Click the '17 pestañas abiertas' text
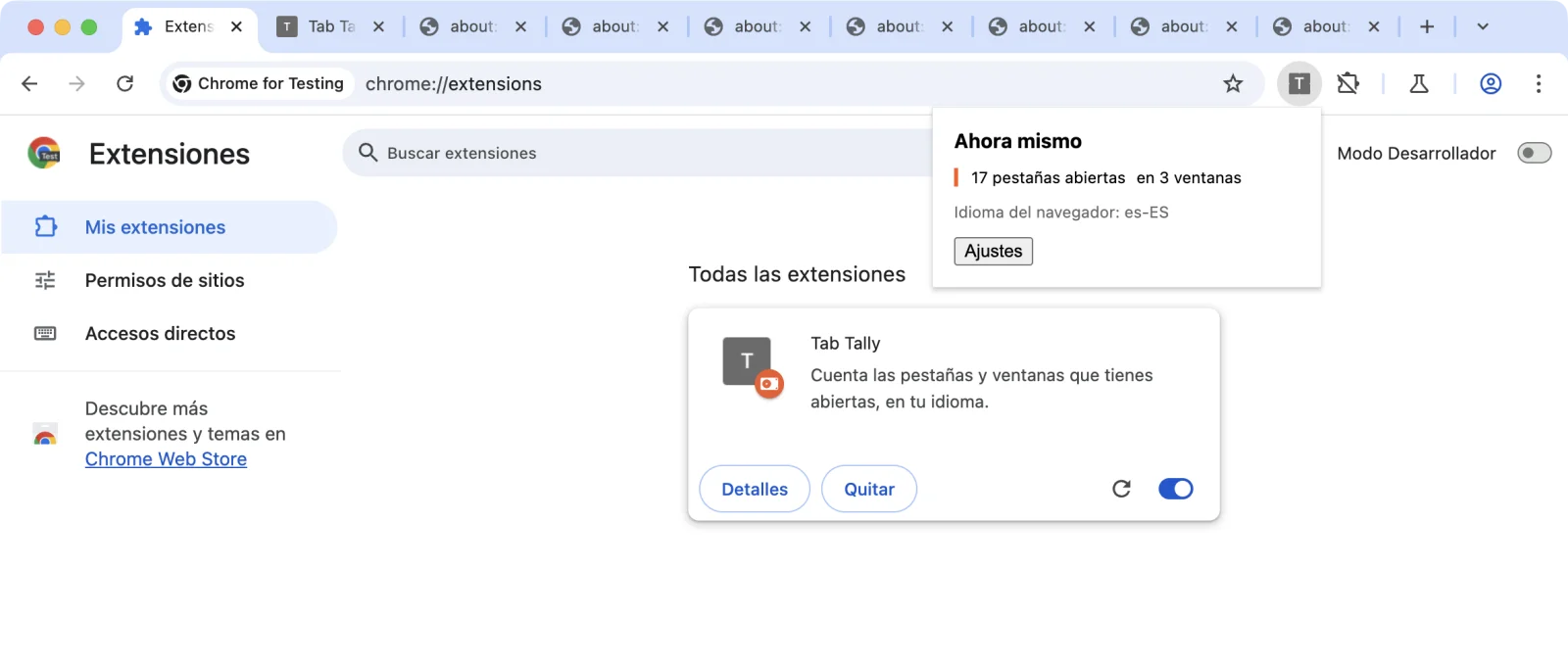This screenshot has width=1568, height=664. click(1048, 177)
